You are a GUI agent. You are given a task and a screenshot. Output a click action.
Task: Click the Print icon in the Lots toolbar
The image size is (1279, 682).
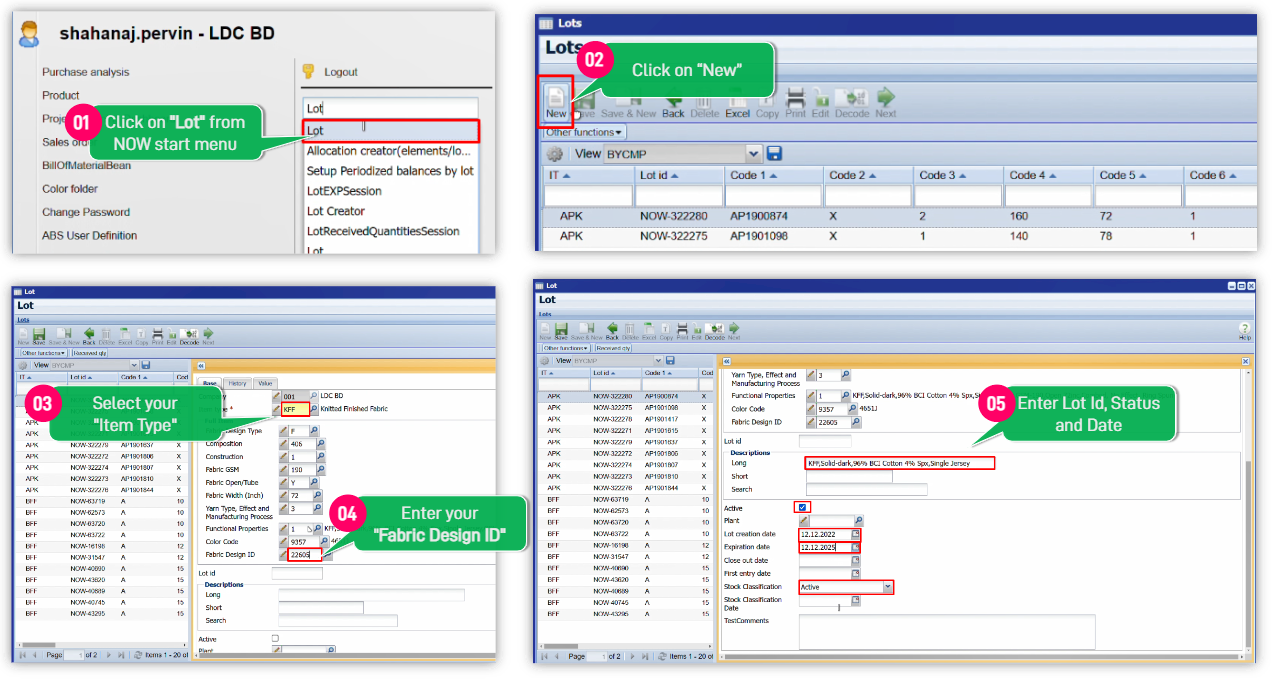point(795,101)
